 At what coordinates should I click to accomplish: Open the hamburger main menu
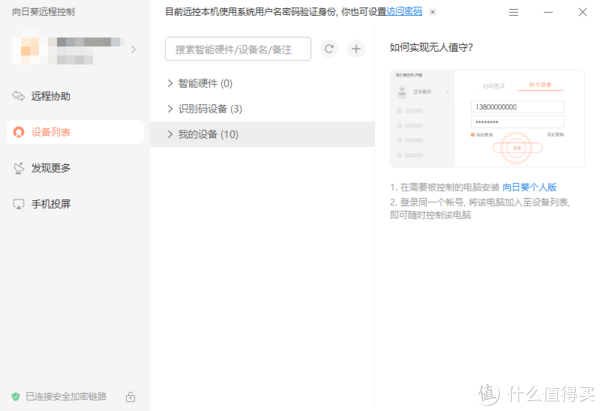514,13
